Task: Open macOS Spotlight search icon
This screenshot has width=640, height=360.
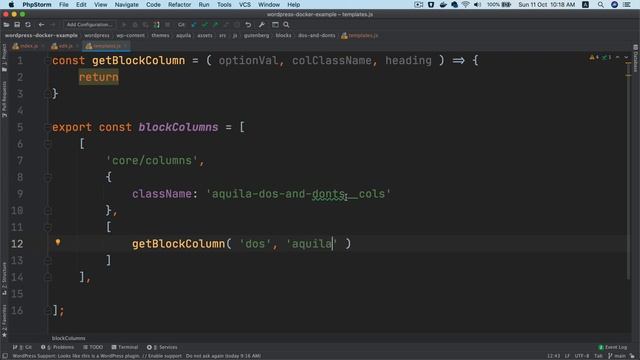Action: (x=601, y=4)
